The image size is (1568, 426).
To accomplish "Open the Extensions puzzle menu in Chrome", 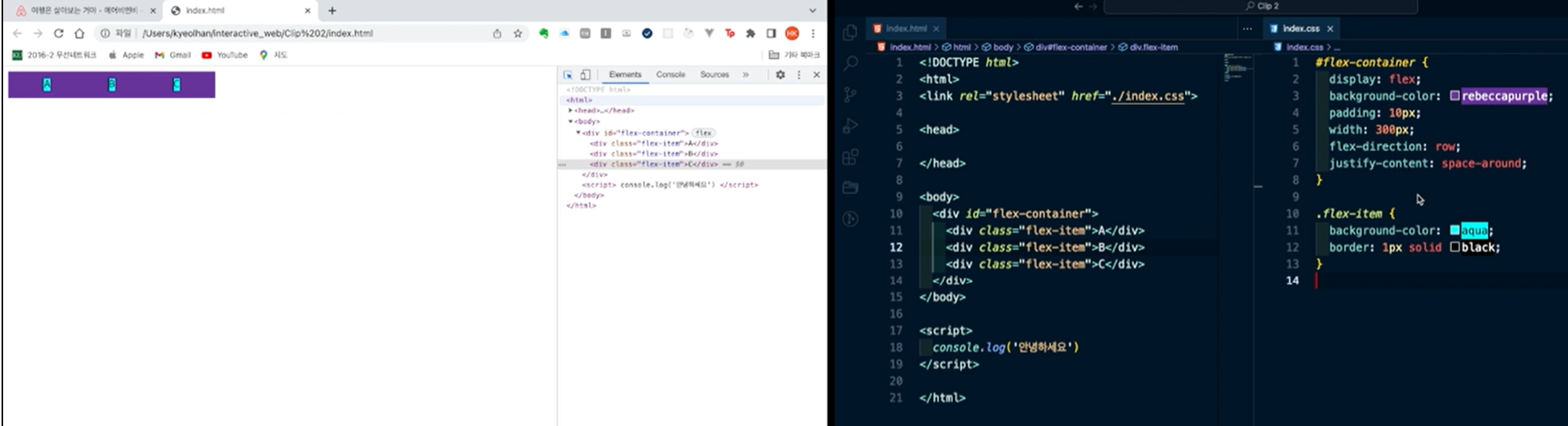I will pos(750,34).
